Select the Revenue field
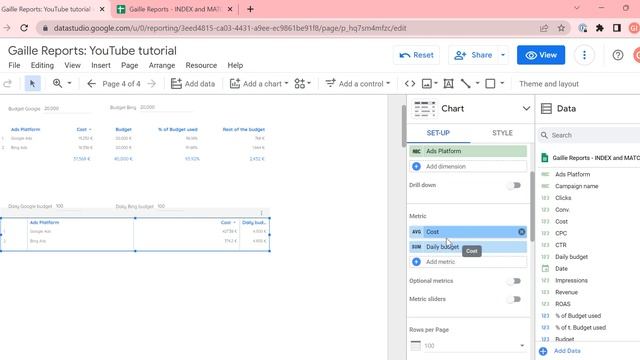This screenshot has height=360, width=640. click(x=567, y=292)
